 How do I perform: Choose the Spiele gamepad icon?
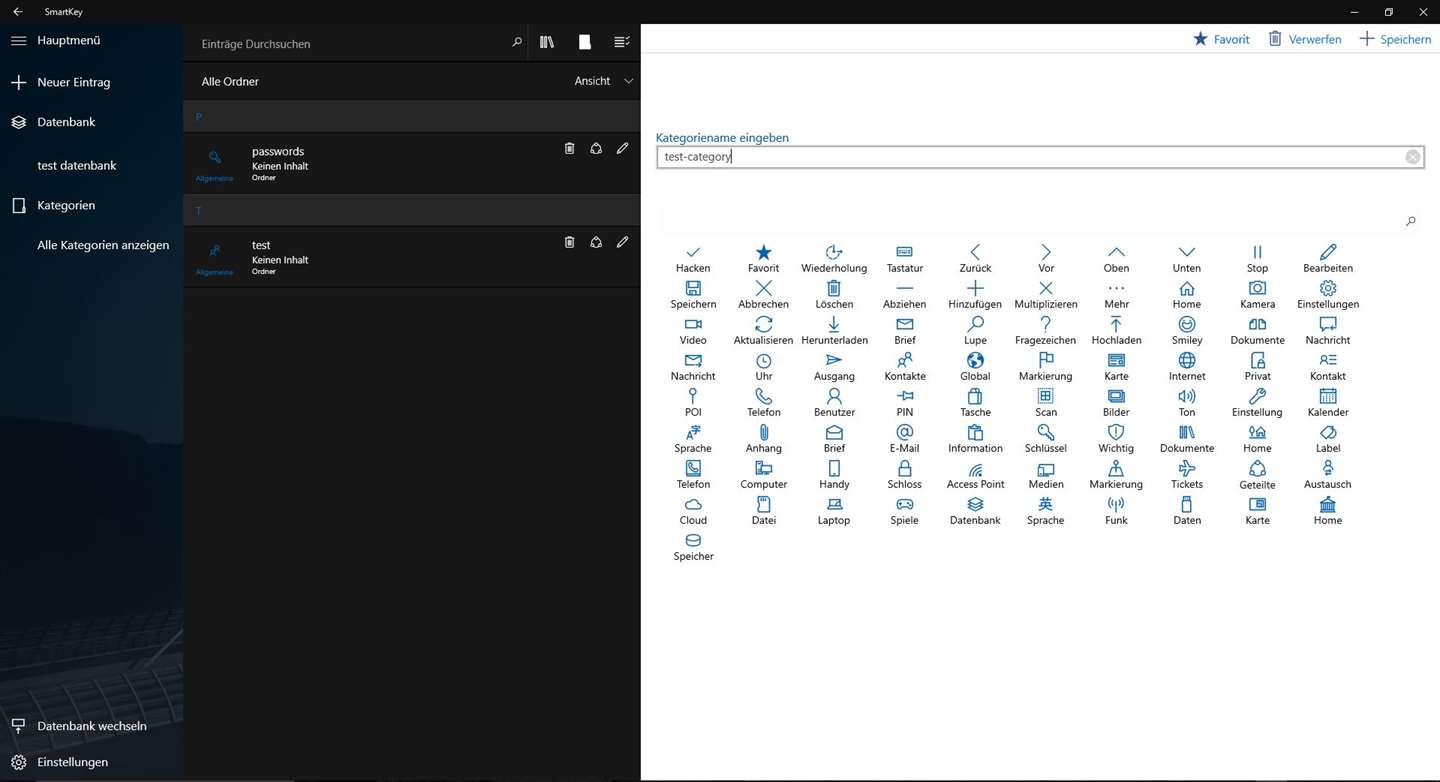[904, 510]
